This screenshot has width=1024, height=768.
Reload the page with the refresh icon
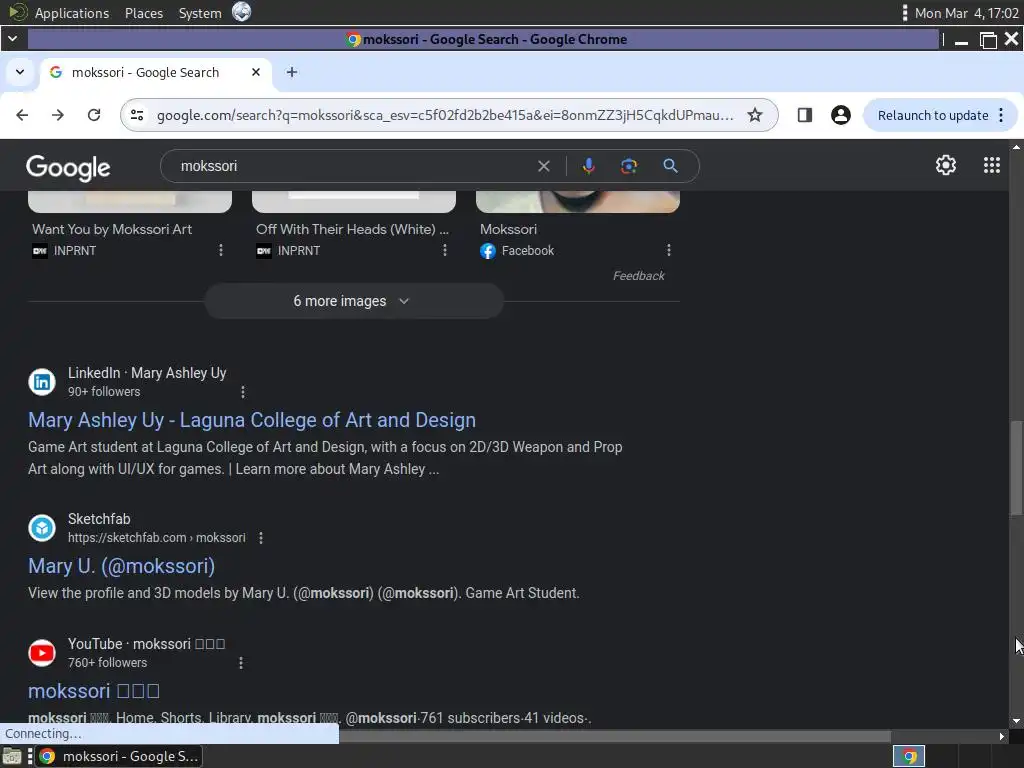(94, 115)
